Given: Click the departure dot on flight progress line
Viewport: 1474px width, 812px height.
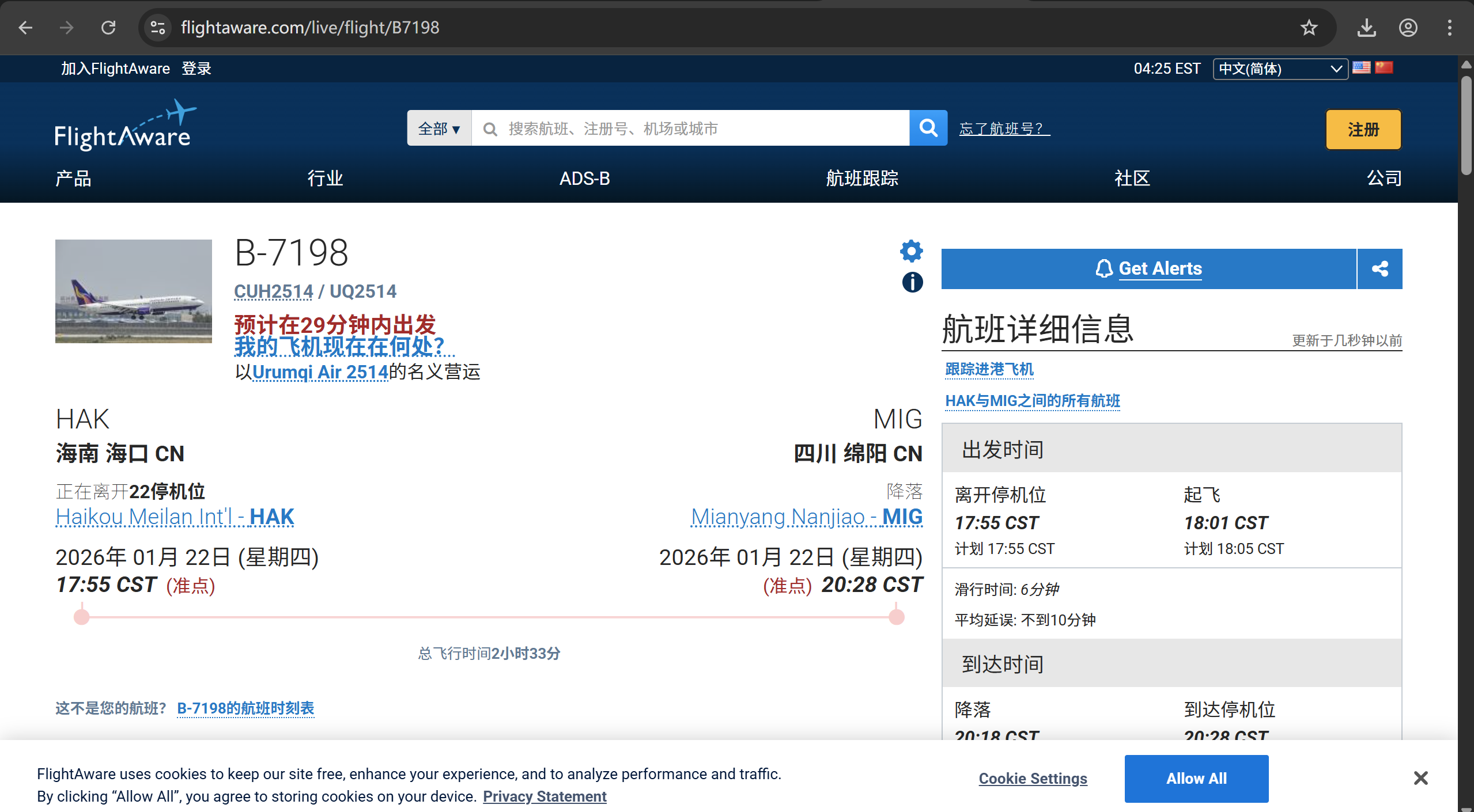Looking at the screenshot, I should 82,617.
